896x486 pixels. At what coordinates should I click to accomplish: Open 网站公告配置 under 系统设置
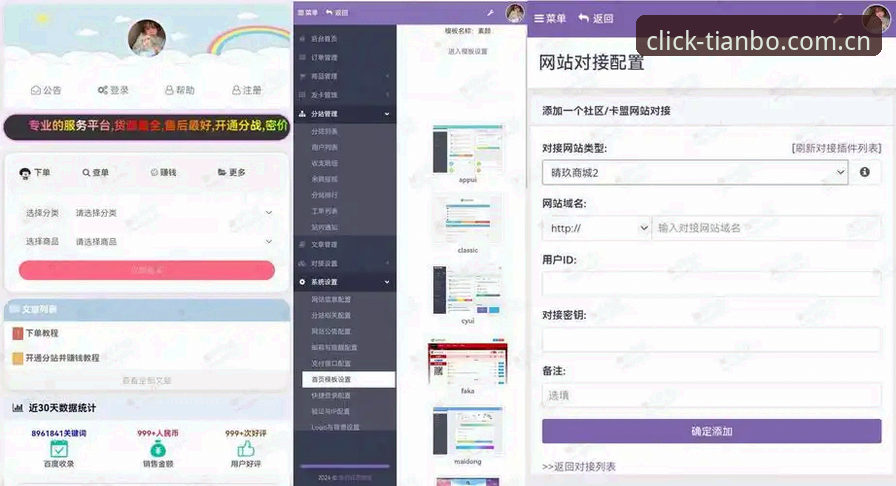click(331, 332)
